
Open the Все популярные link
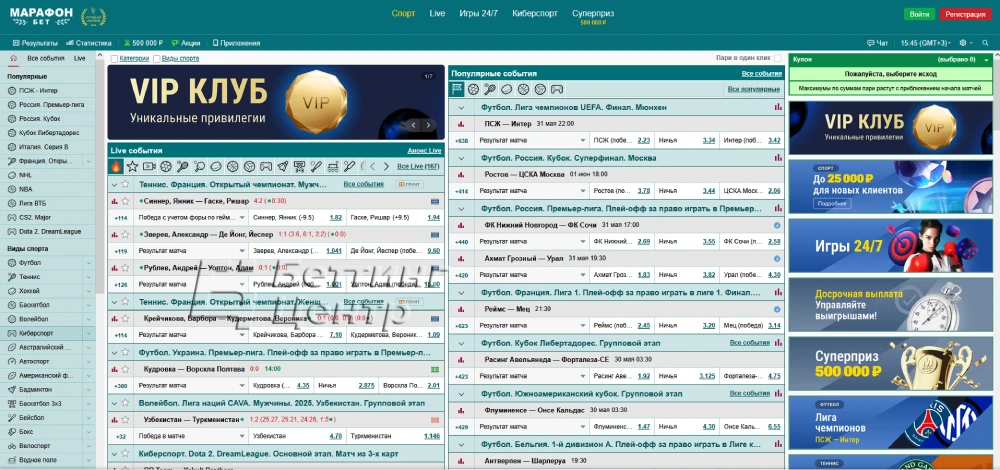pos(754,89)
